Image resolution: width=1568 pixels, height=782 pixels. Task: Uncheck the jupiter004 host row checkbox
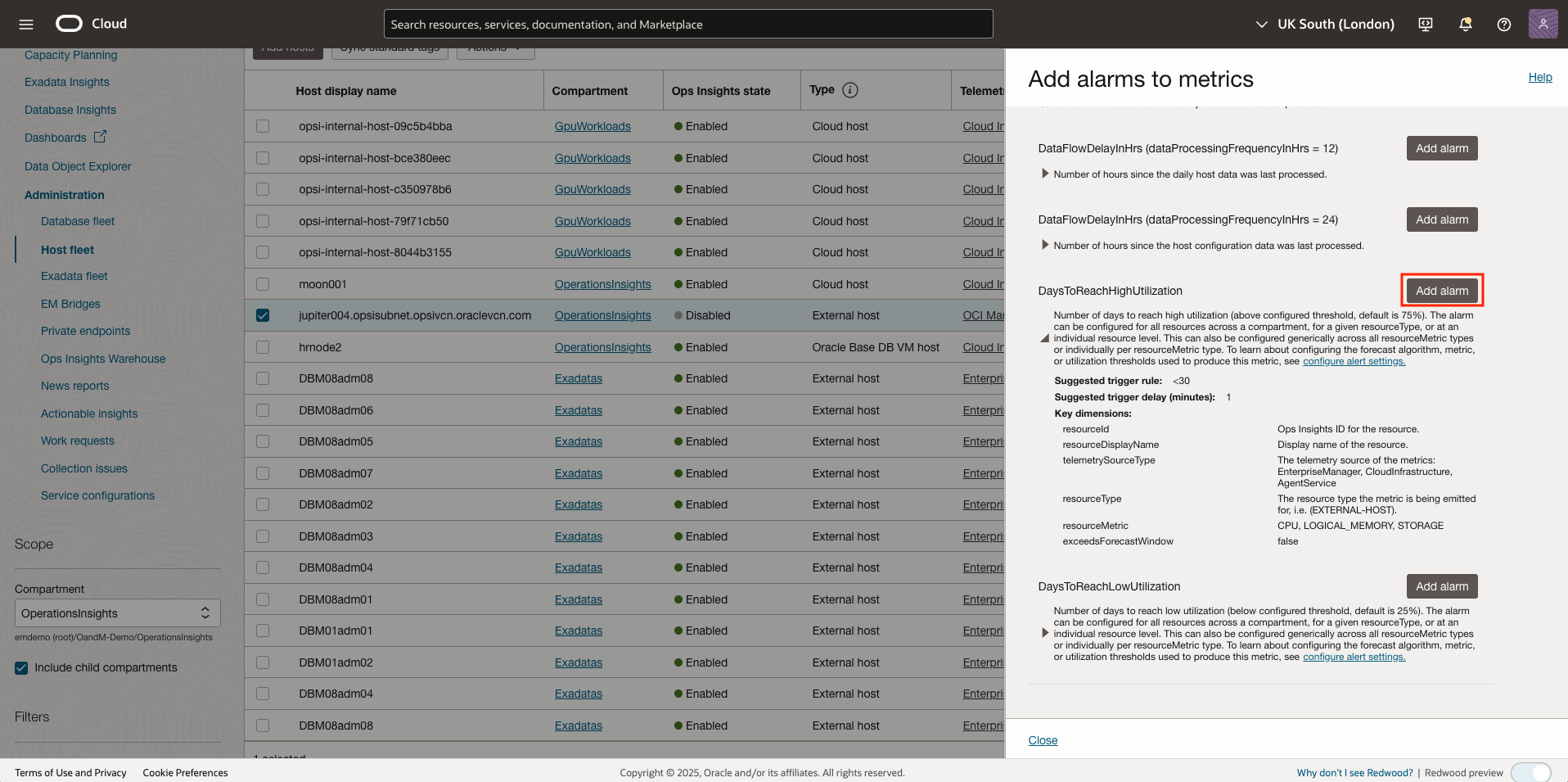tap(263, 315)
